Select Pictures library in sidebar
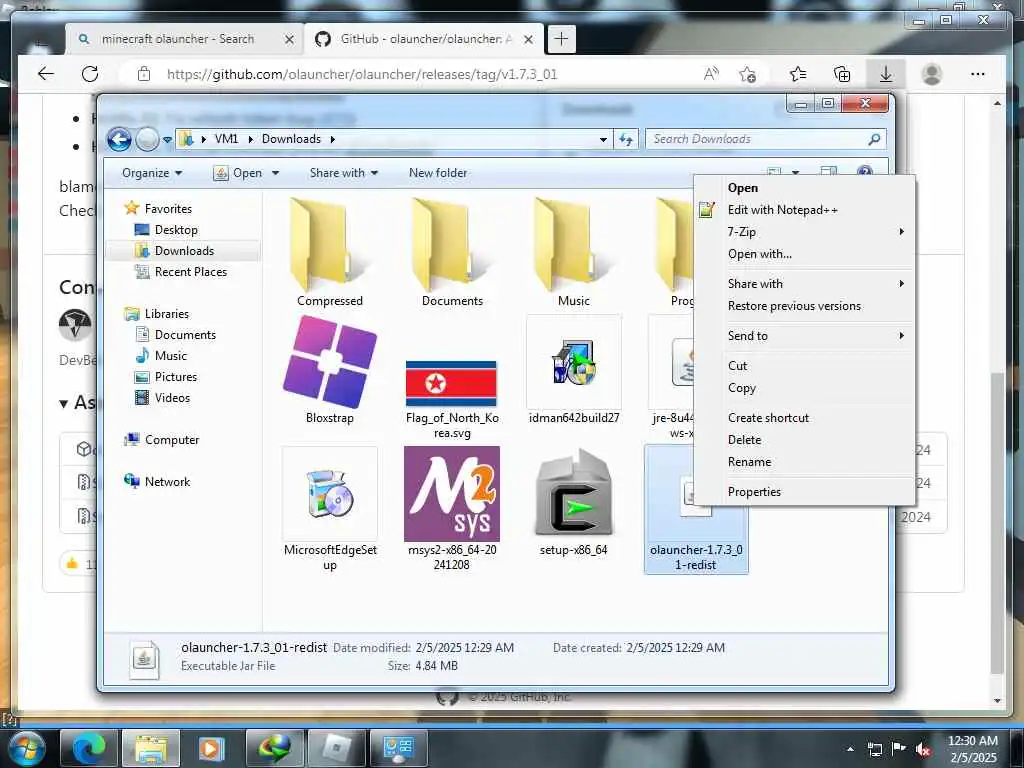 [165, 377]
